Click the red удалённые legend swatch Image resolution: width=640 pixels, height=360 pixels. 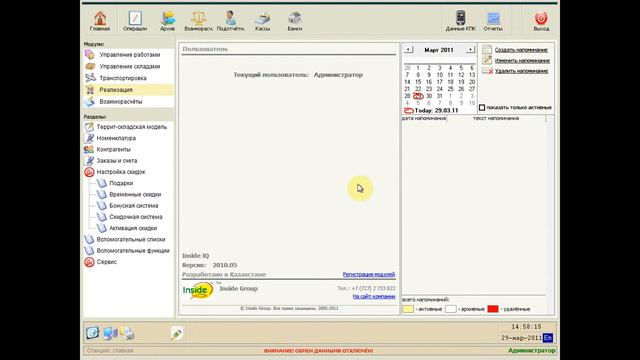pos(493,309)
